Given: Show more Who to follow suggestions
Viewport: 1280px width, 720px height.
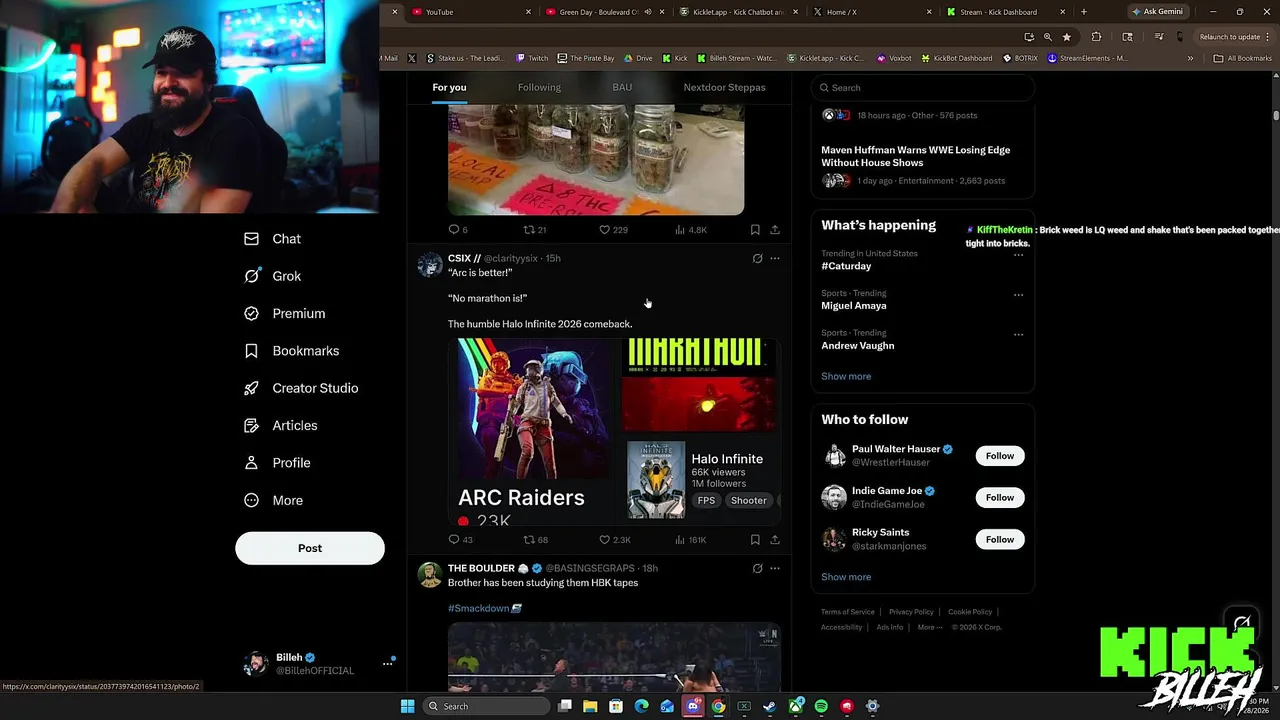Looking at the screenshot, I should click(x=846, y=577).
